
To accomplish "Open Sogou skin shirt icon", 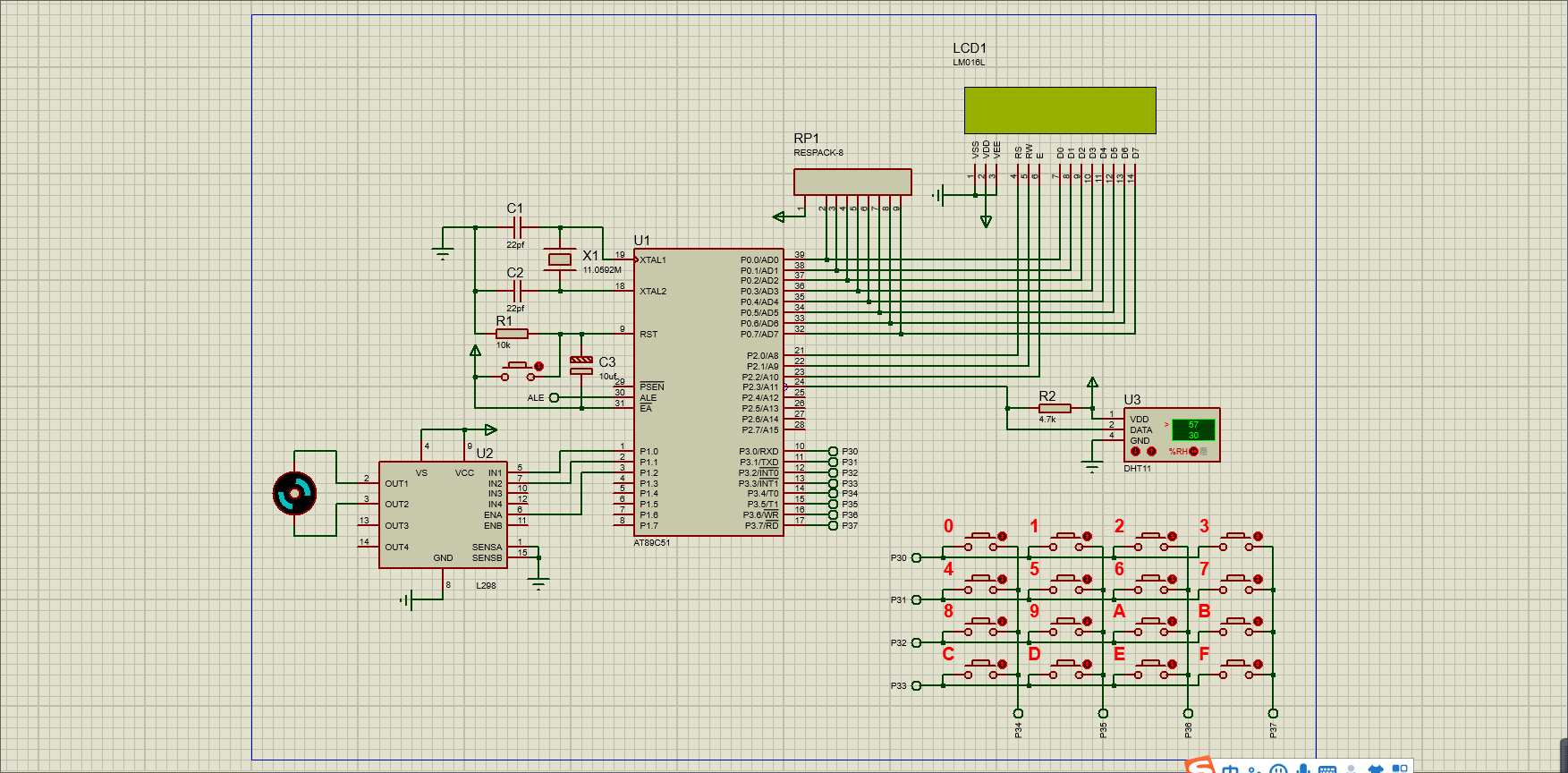I will click(x=1377, y=768).
